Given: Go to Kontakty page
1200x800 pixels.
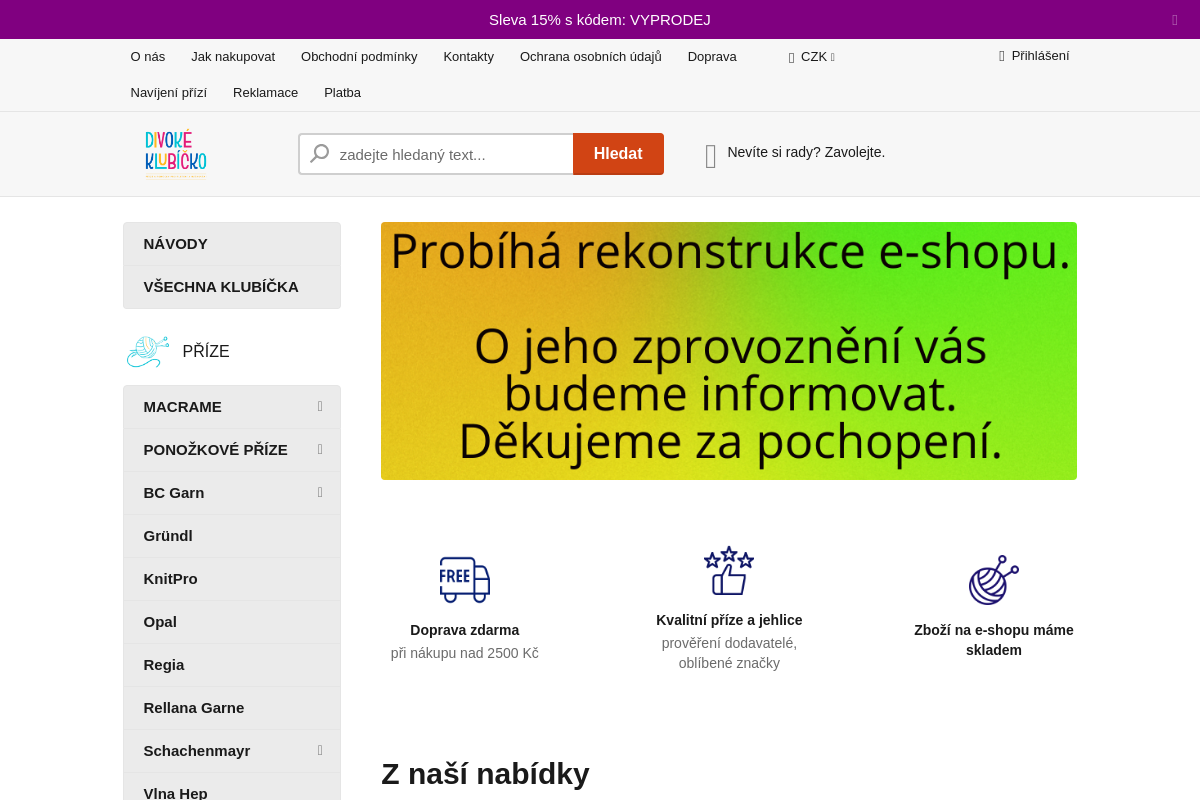Looking at the screenshot, I should click(468, 57).
